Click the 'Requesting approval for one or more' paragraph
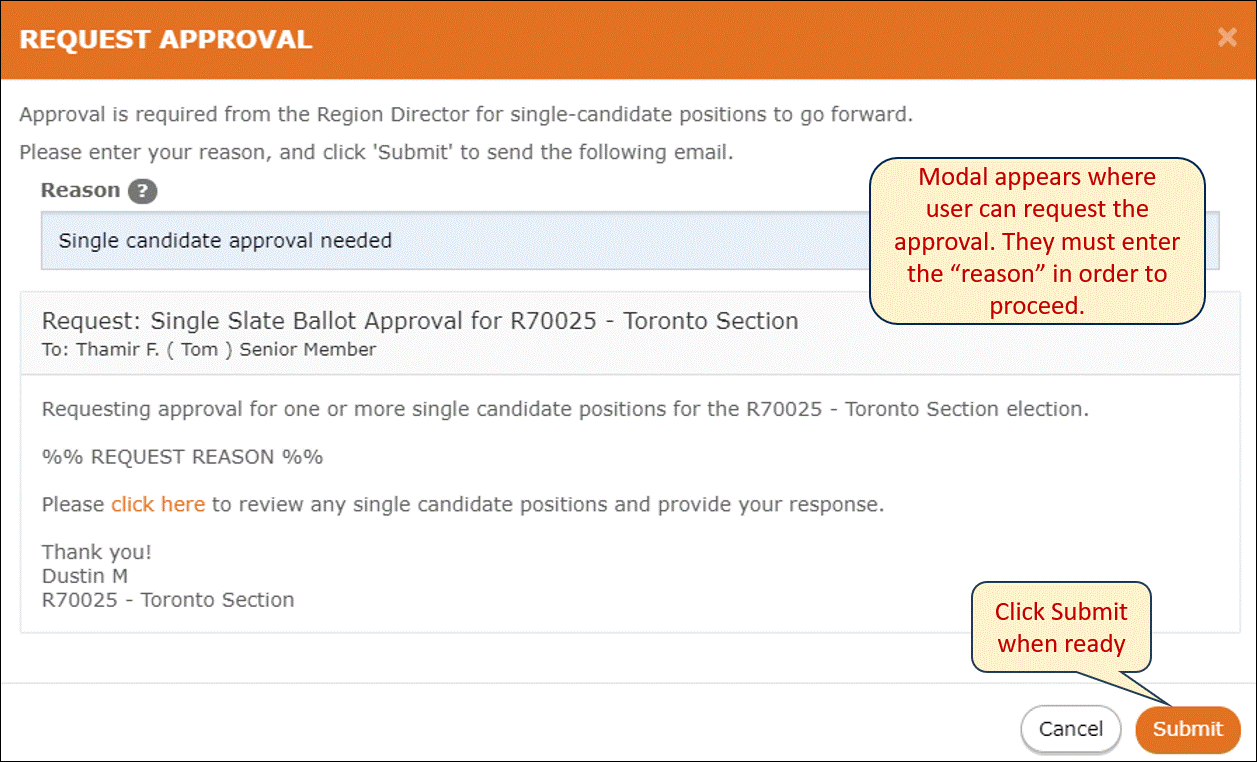 [x=565, y=409]
